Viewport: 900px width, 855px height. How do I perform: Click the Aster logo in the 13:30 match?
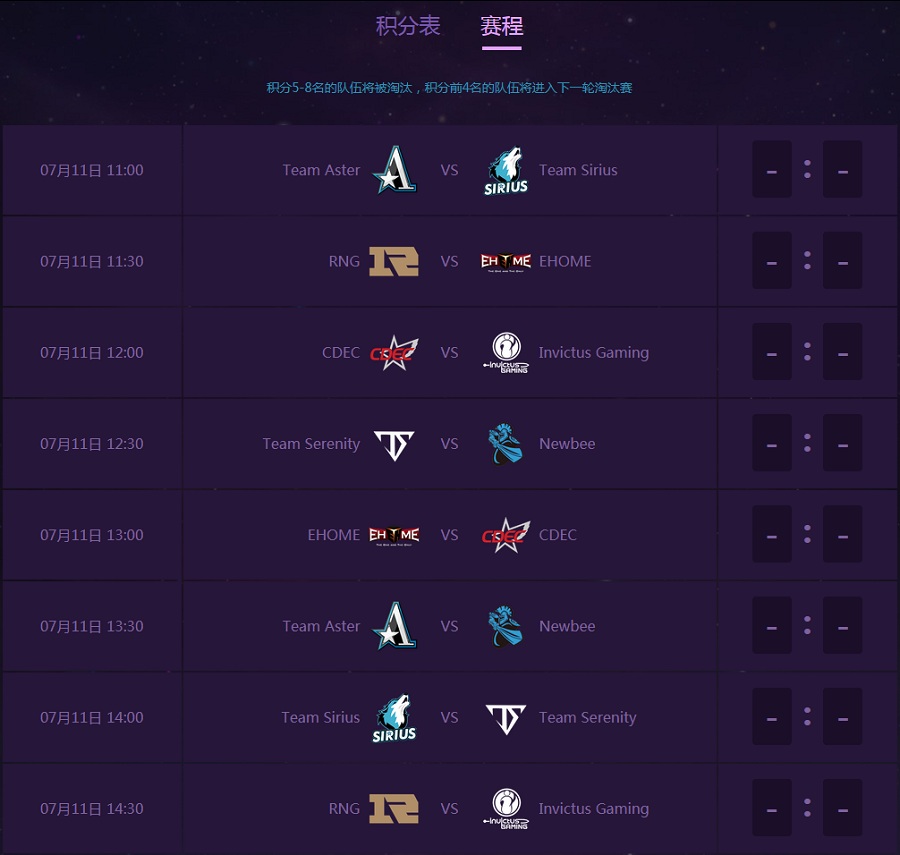point(394,625)
